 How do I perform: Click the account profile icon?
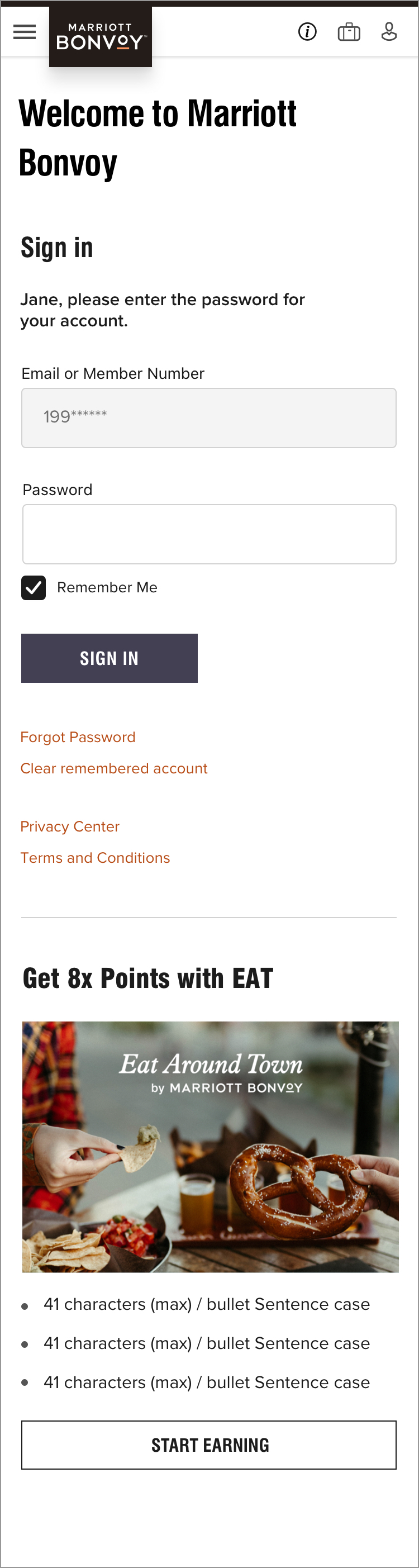pos(389,32)
